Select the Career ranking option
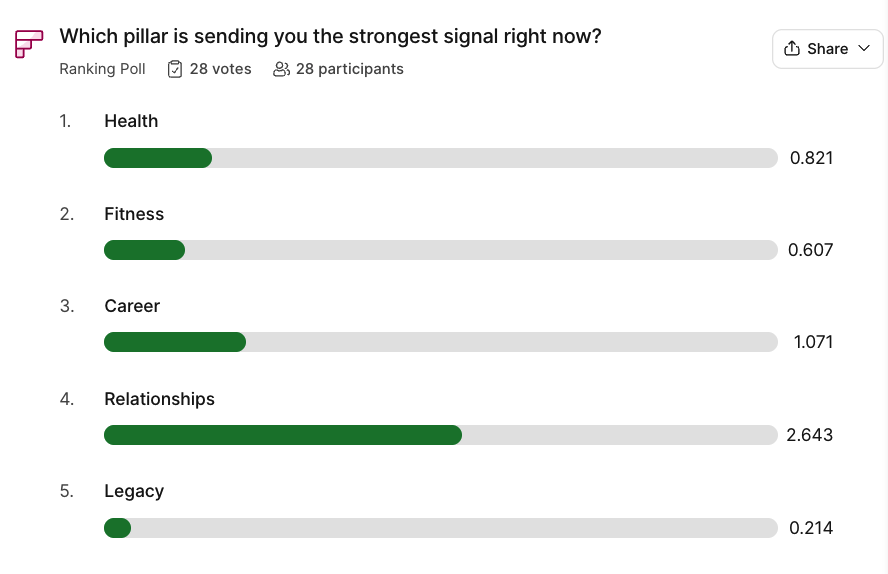The height and width of the screenshot is (574, 888). click(132, 306)
